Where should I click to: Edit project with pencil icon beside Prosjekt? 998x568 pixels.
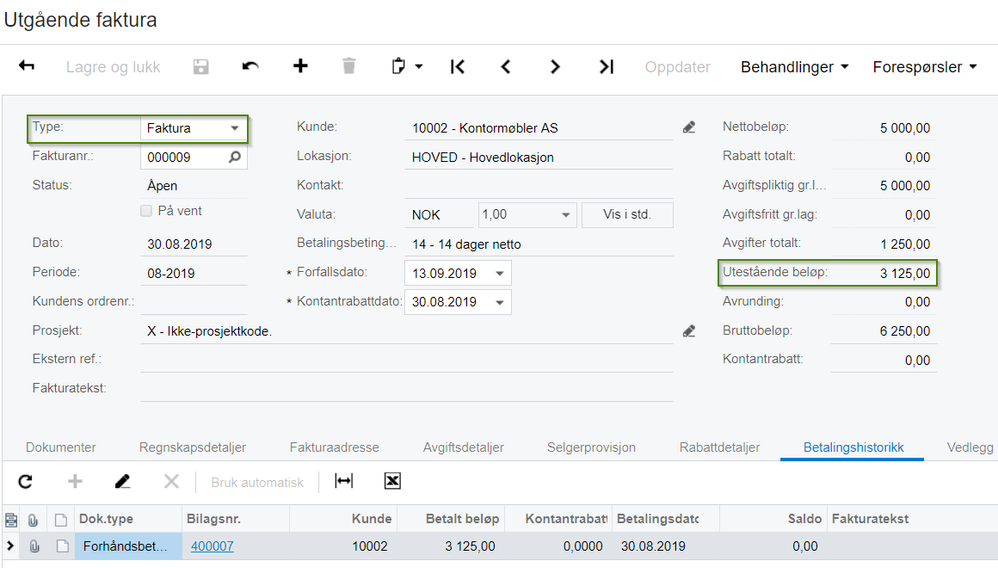point(689,331)
